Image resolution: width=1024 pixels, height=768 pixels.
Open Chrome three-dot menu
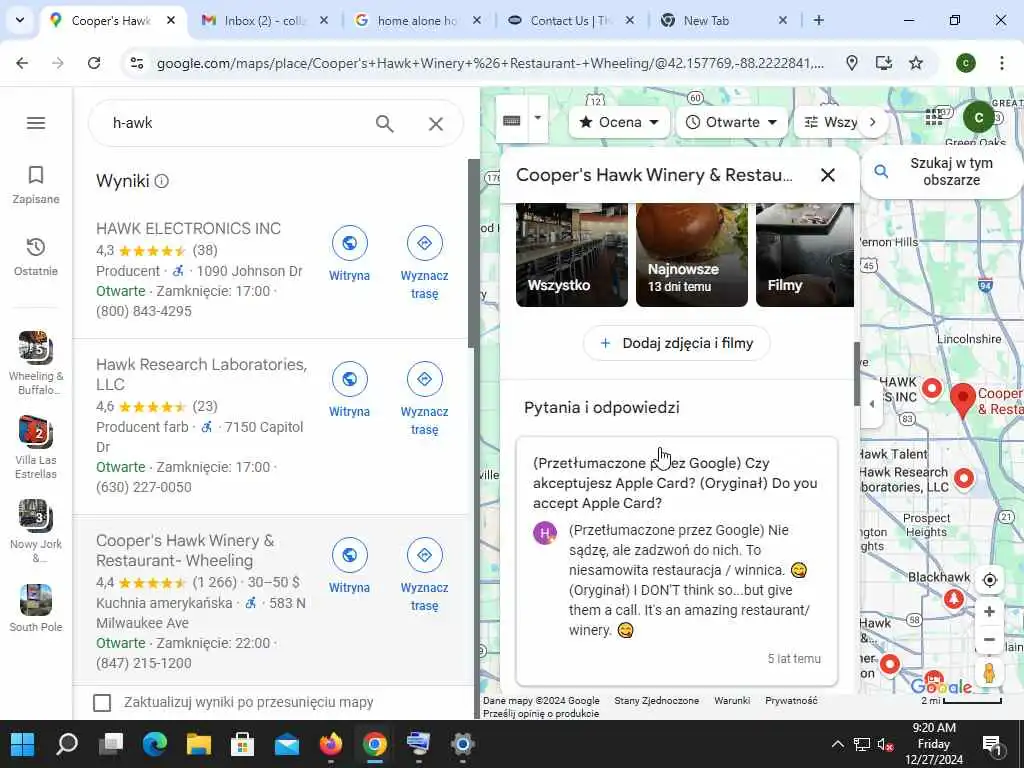tap(1001, 63)
